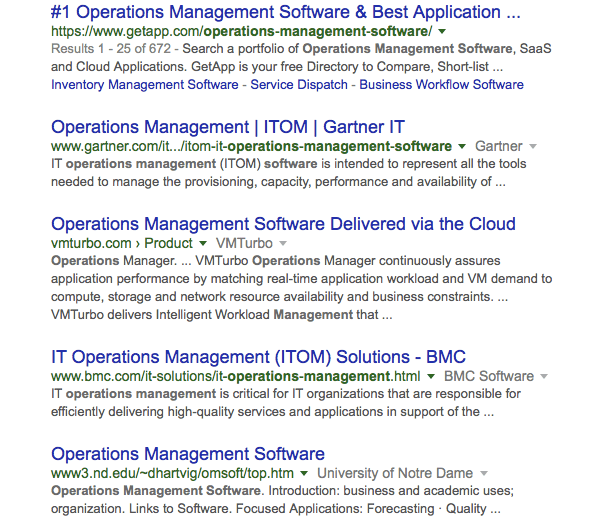Image resolution: width=590 pixels, height=525 pixels.
Task: Expand green arrow after bmc.com URL
Action: 431,376
